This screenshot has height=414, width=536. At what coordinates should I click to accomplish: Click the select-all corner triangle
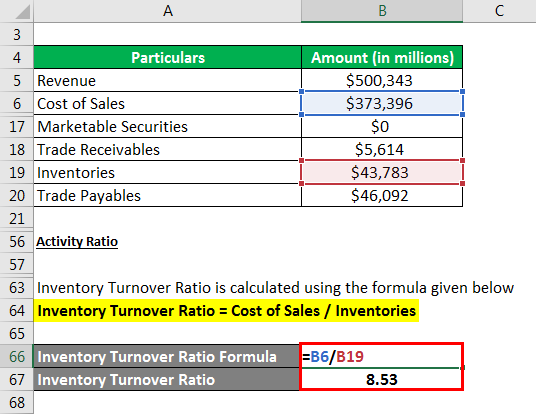pyautogui.click(x=23, y=12)
